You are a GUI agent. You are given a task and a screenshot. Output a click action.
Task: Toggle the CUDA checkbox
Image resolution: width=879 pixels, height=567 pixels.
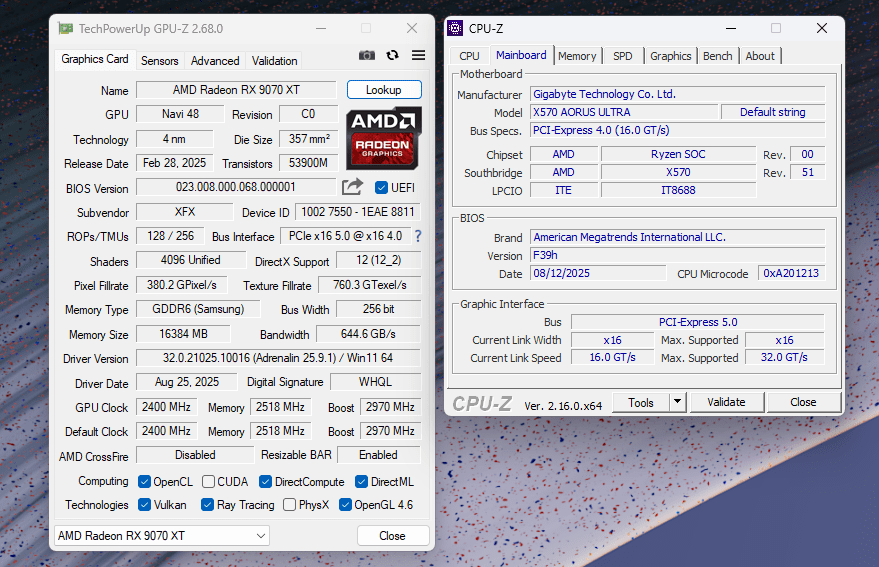point(208,482)
